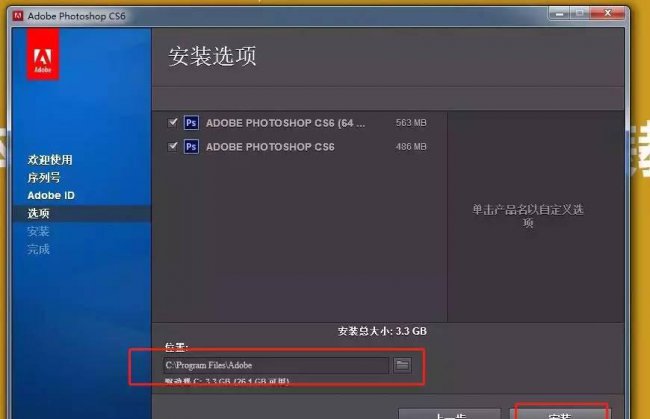The height and width of the screenshot is (419, 650).
Task: Go to the 序列号 step
Action: point(44,177)
